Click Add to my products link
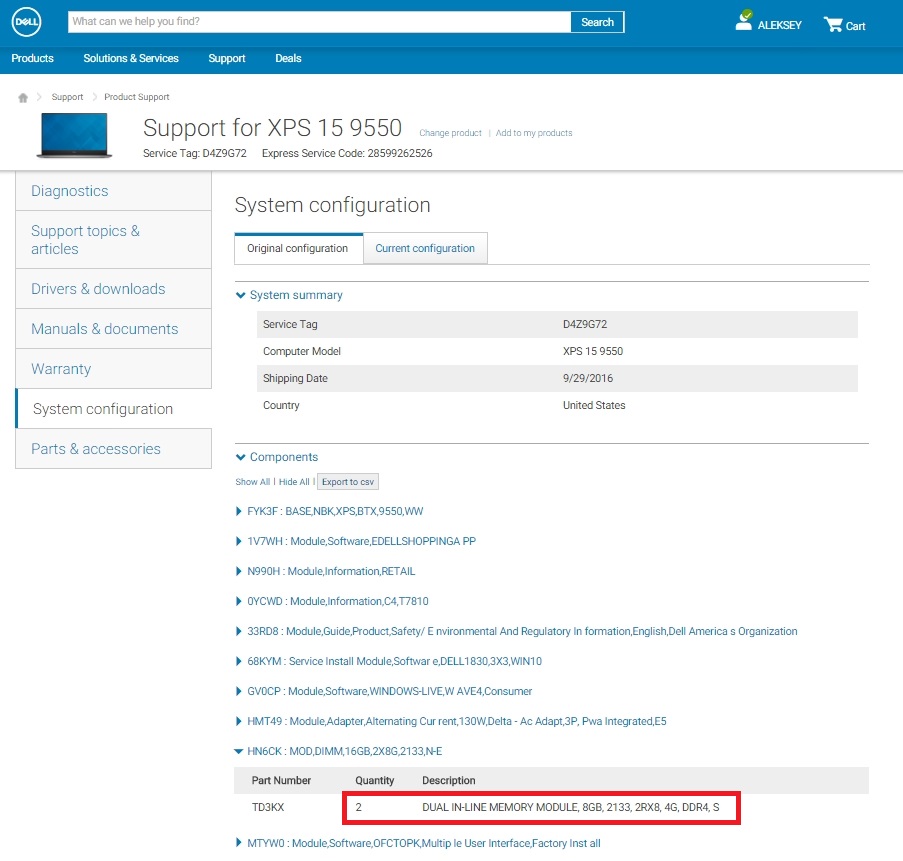The height and width of the screenshot is (861, 903). (534, 133)
